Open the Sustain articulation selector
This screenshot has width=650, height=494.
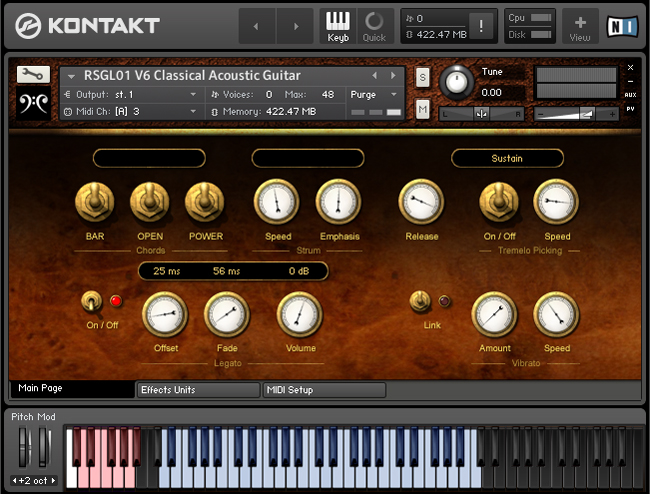click(x=507, y=158)
